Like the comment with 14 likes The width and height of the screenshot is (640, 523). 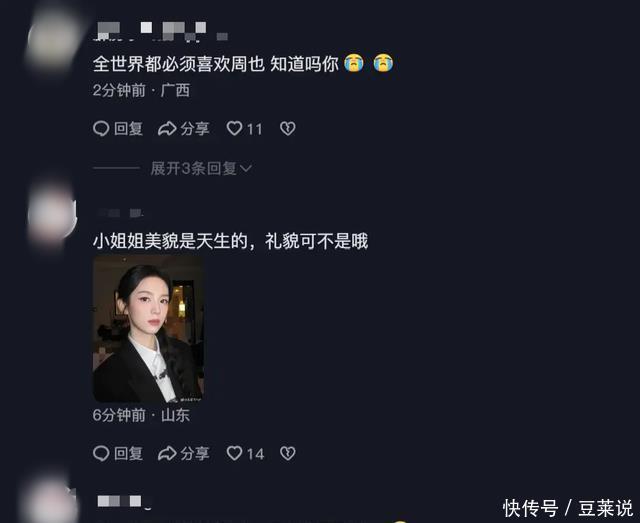pos(234,453)
